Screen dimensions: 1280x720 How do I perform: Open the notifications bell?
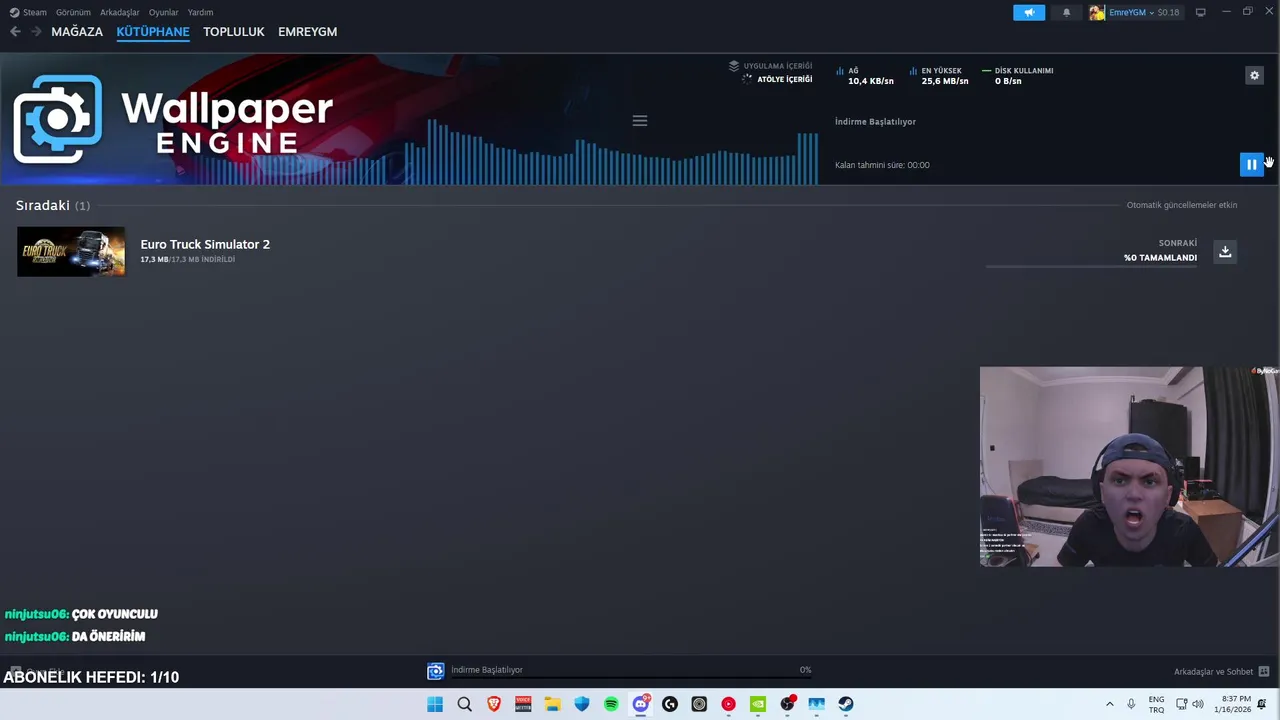click(1066, 12)
